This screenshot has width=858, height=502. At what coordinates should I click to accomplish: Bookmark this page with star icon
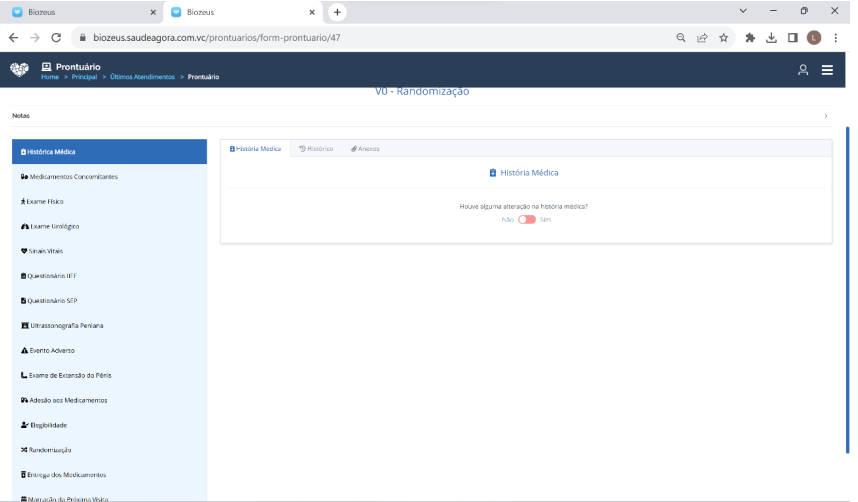(x=723, y=37)
